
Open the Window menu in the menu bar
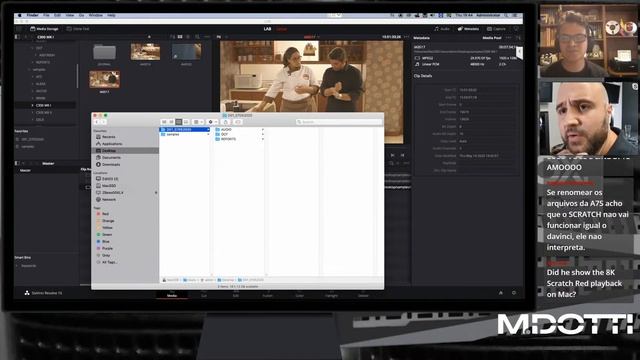point(96,15)
